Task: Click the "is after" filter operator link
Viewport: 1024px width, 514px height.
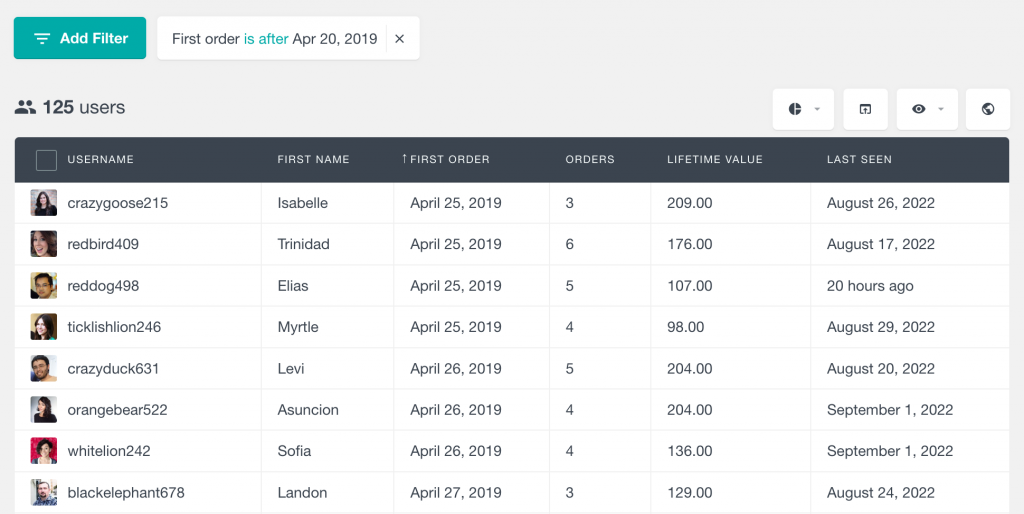Action: [x=266, y=39]
